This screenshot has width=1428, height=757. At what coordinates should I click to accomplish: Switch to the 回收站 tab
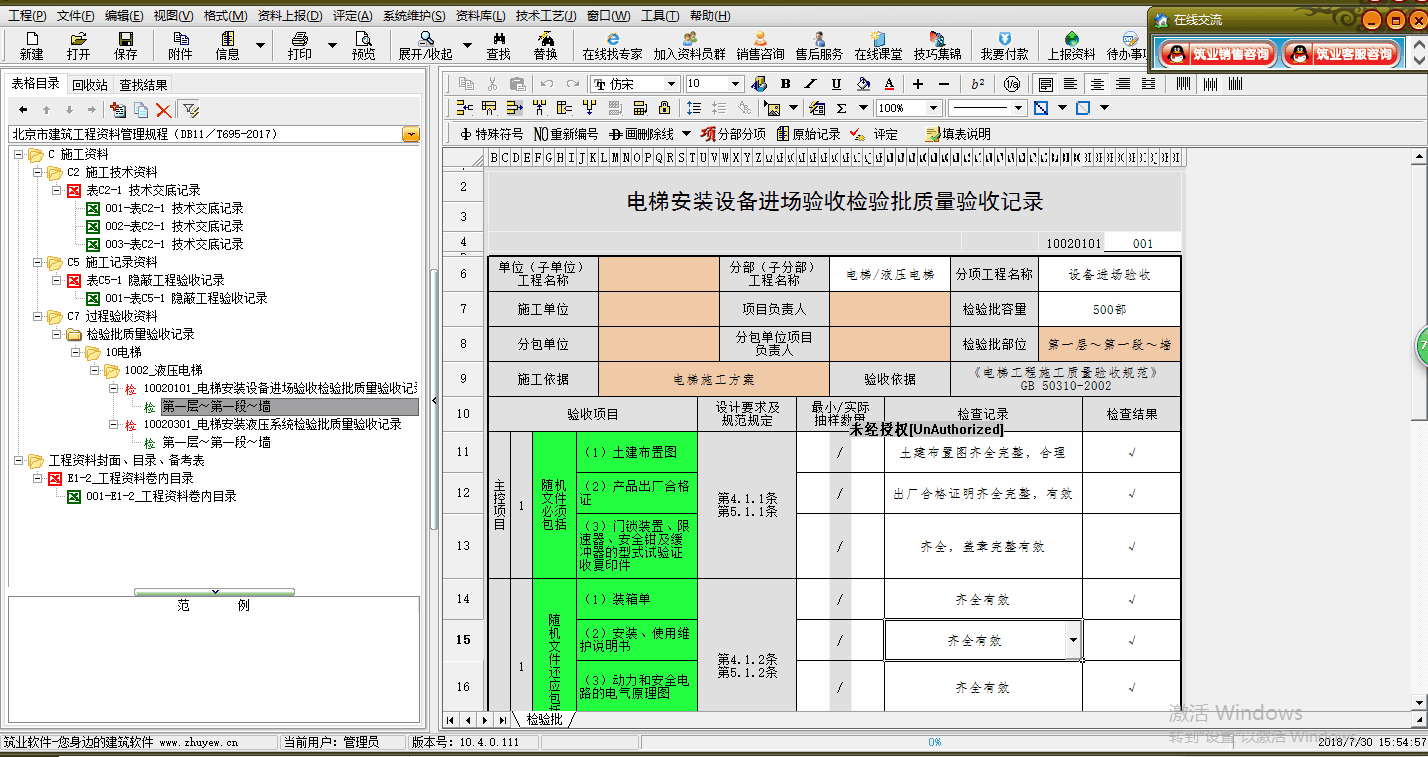point(90,85)
